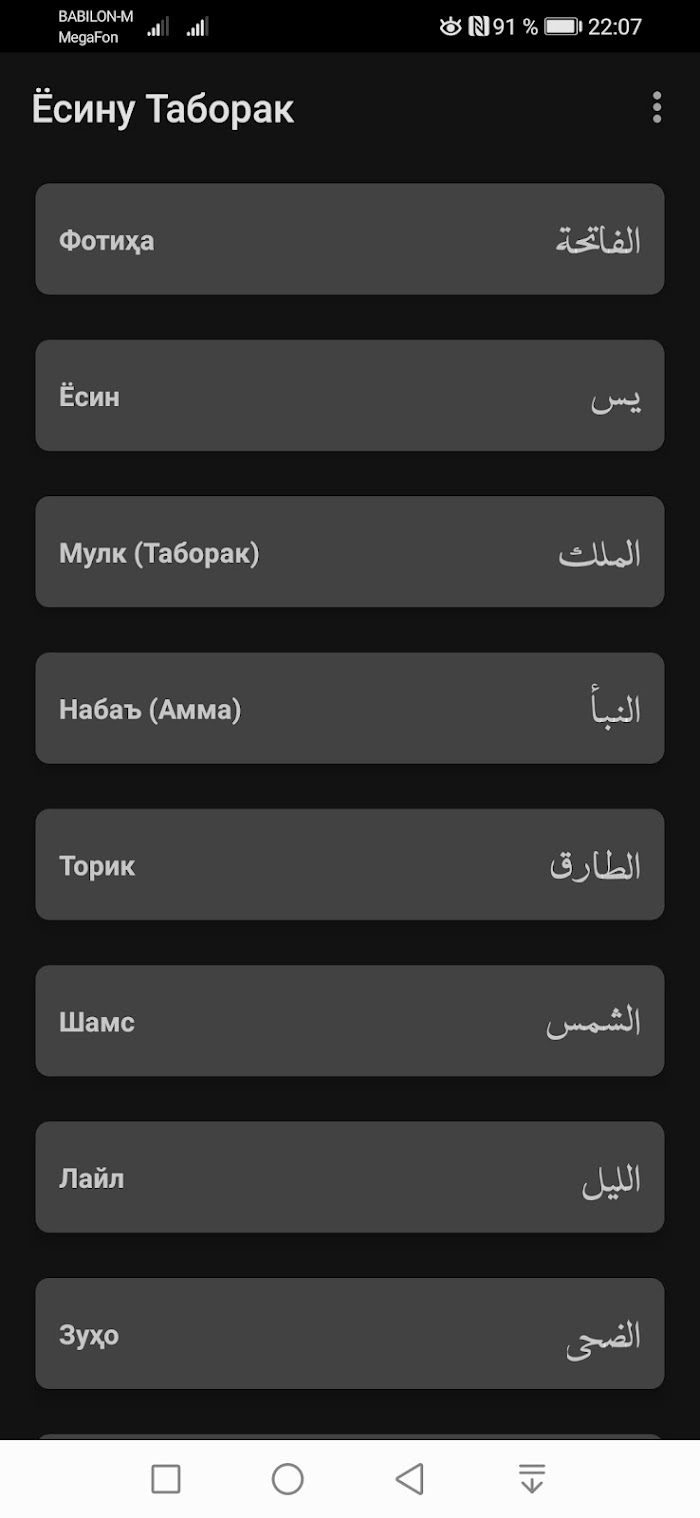This screenshot has height=1518, width=700.
Task: Tap the battery indicator icon
Action: pos(563,27)
